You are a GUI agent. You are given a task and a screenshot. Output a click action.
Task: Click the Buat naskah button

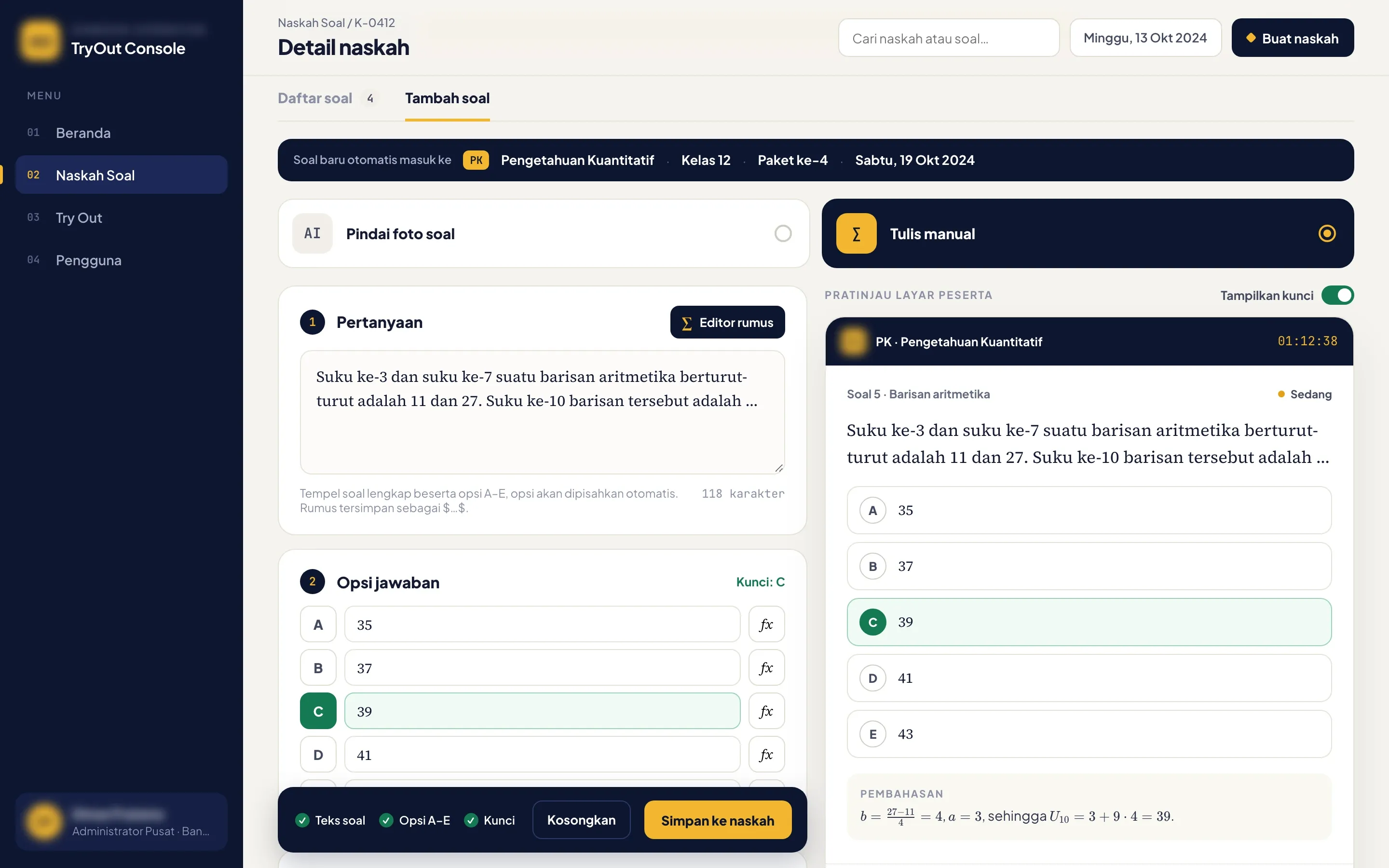tap(1293, 38)
